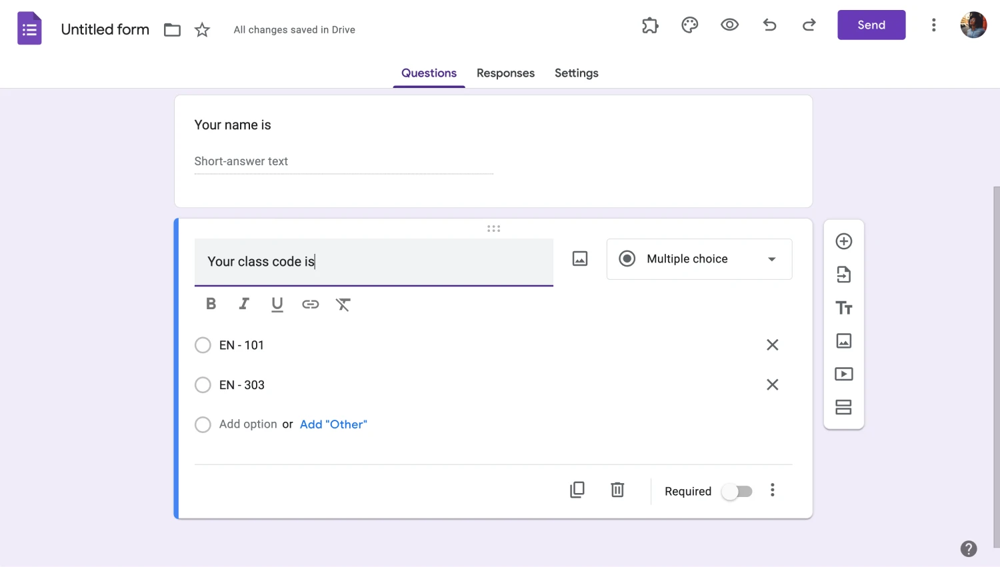Click the Add question plus icon

coord(843,241)
